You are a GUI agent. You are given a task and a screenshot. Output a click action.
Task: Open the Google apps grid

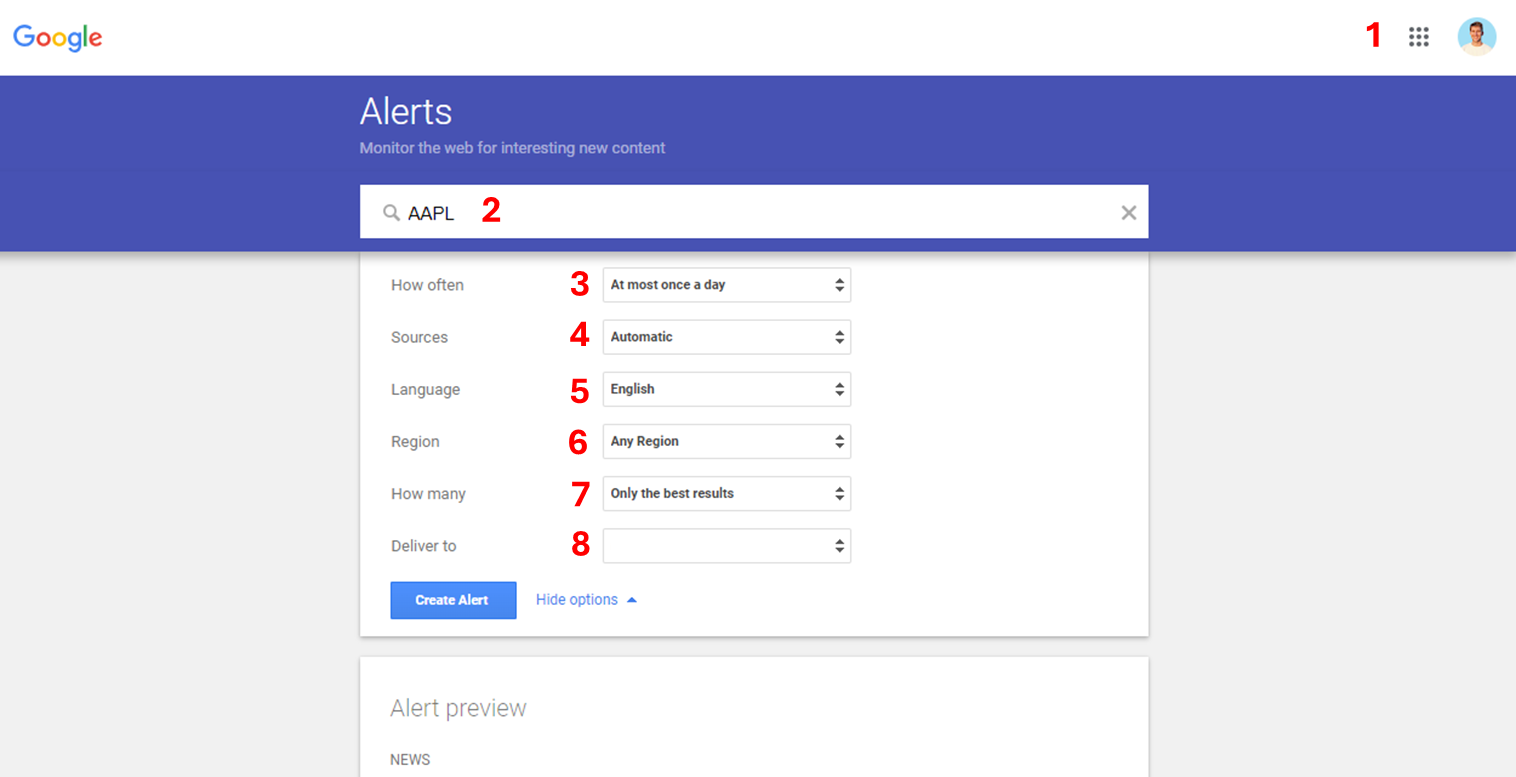pyautogui.click(x=1418, y=37)
